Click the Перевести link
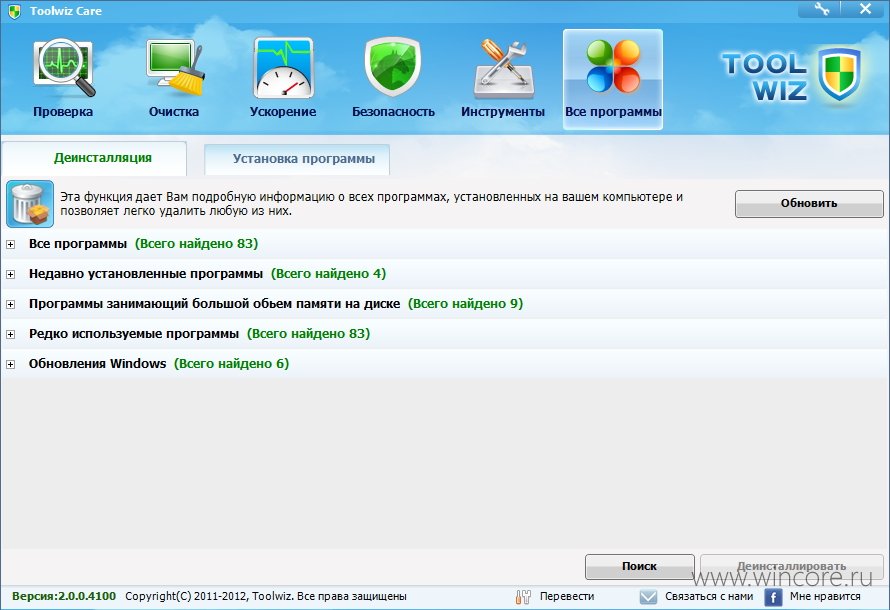 [x=566, y=596]
